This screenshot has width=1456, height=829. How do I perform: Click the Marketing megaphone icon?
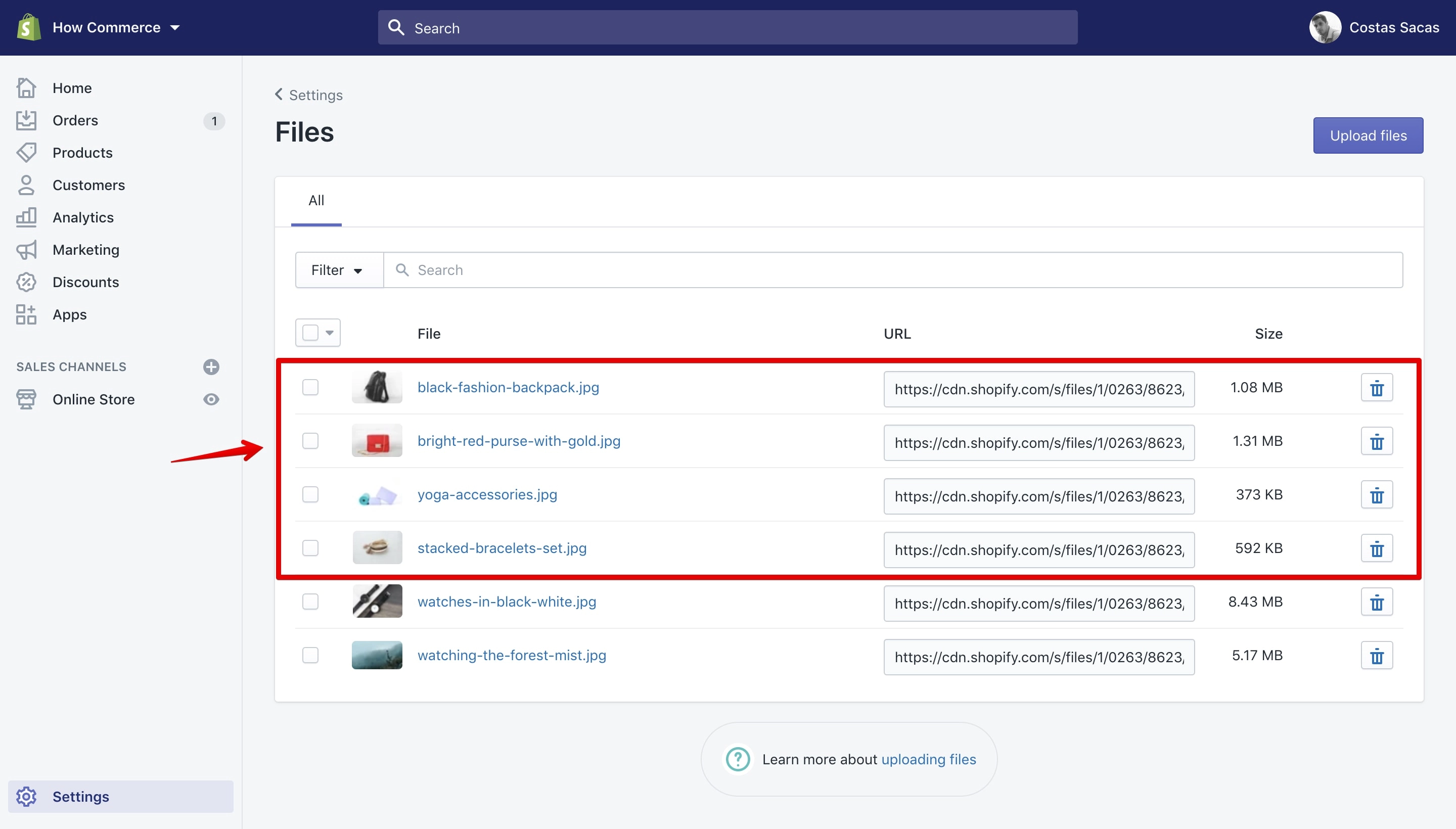point(26,249)
